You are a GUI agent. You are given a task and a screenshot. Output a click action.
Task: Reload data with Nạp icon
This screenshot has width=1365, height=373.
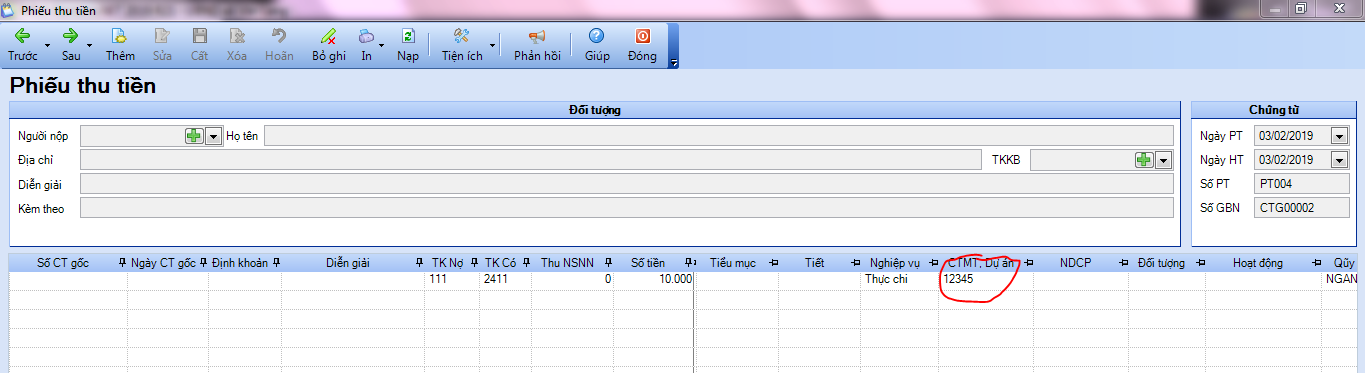(407, 36)
